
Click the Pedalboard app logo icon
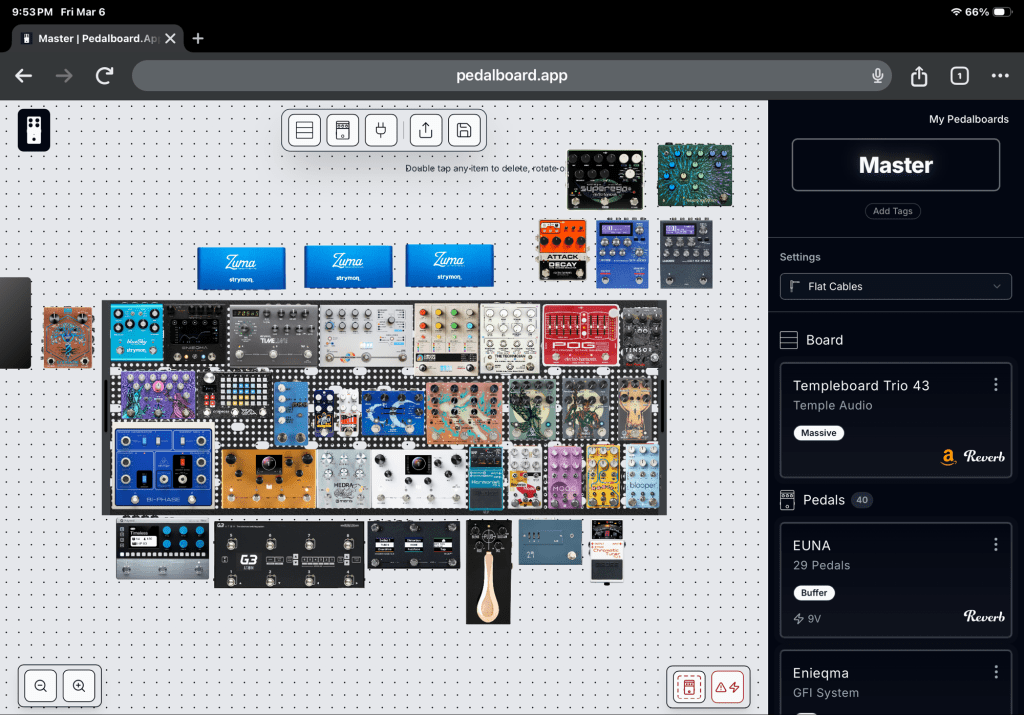coord(34,130)
